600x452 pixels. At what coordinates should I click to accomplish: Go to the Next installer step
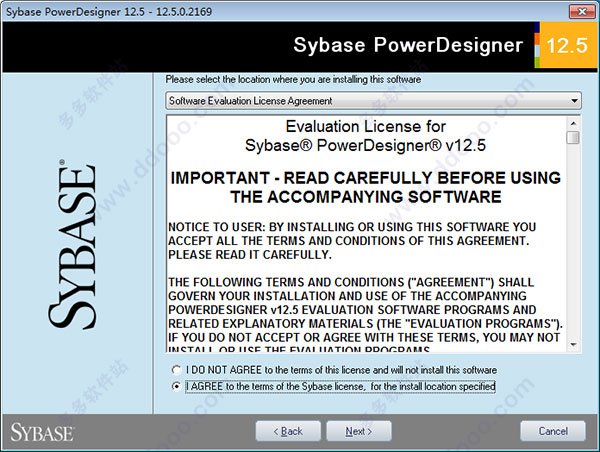click(x=359, y=431)
